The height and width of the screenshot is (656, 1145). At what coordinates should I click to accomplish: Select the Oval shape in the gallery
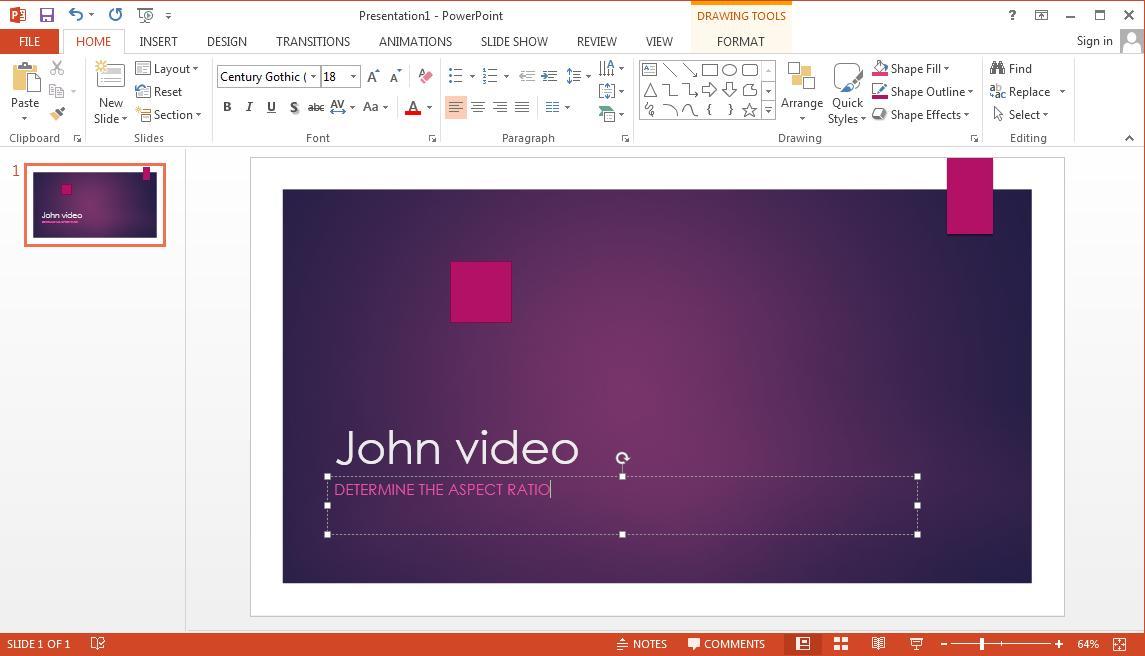click(x=729, y=70)
